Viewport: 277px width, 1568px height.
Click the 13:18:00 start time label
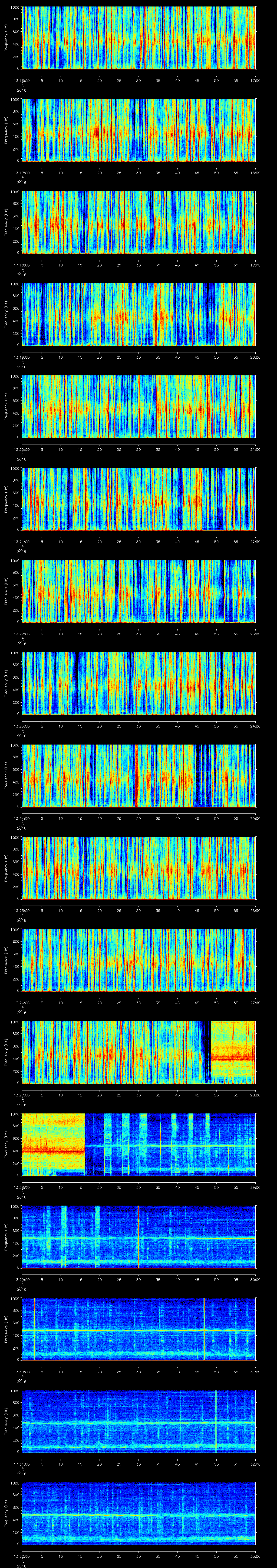click(x=22, y=265)
